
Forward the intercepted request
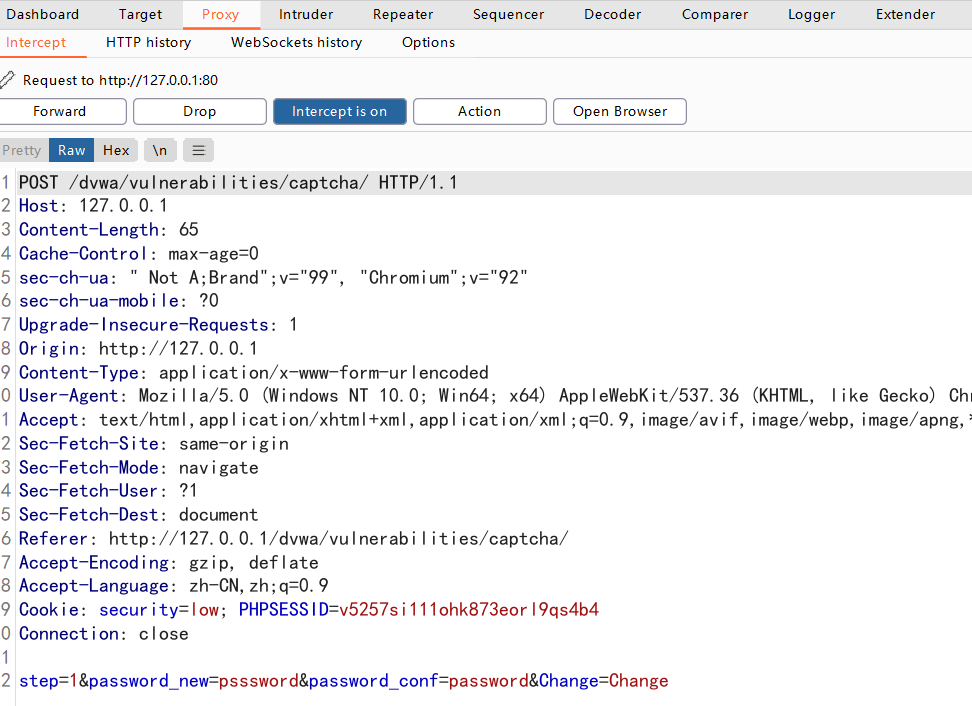(x=63, y=111)
